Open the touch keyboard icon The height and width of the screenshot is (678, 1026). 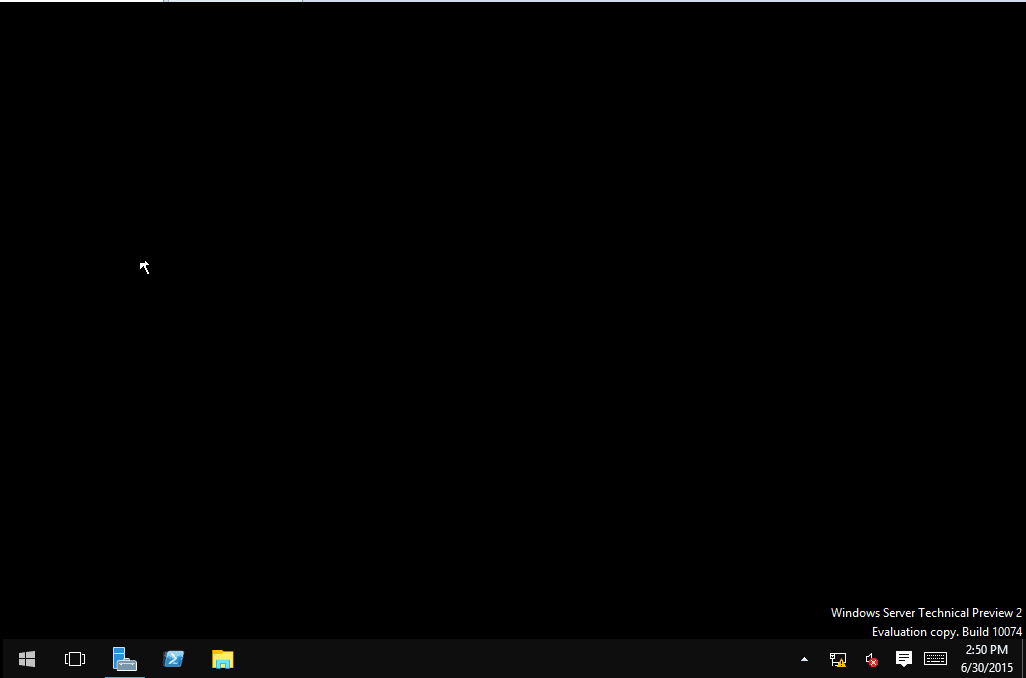click(935, 658)
